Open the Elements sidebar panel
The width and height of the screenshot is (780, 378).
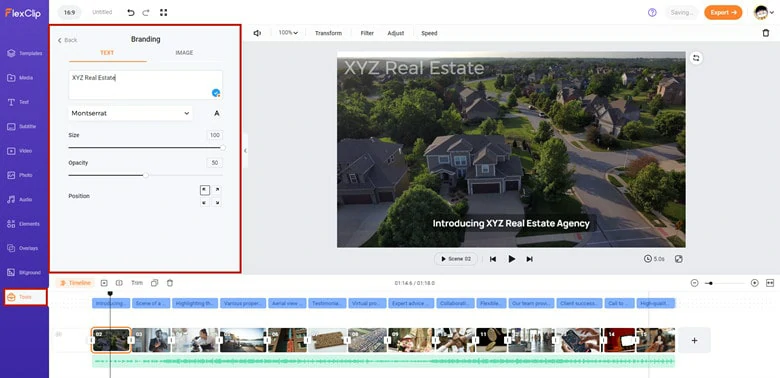[24, 224]
